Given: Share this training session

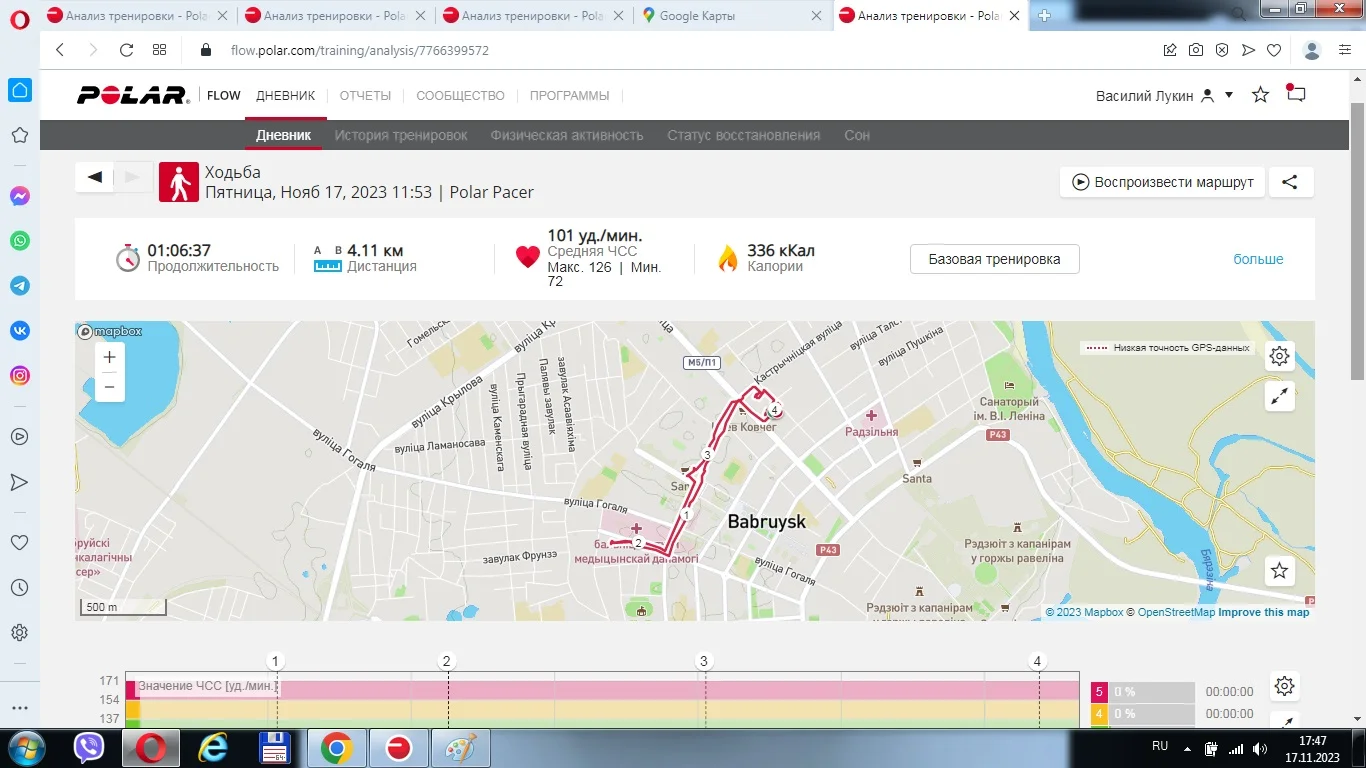Looking at the screenshot, I should click(x=1290, y=182).
